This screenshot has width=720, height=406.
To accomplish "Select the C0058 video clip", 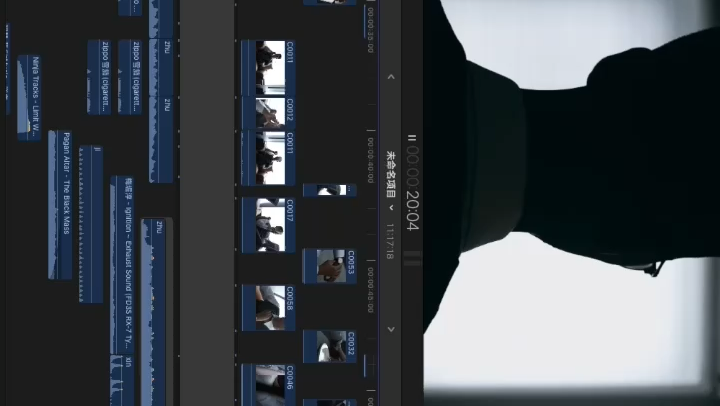I will tap(268, 308).
